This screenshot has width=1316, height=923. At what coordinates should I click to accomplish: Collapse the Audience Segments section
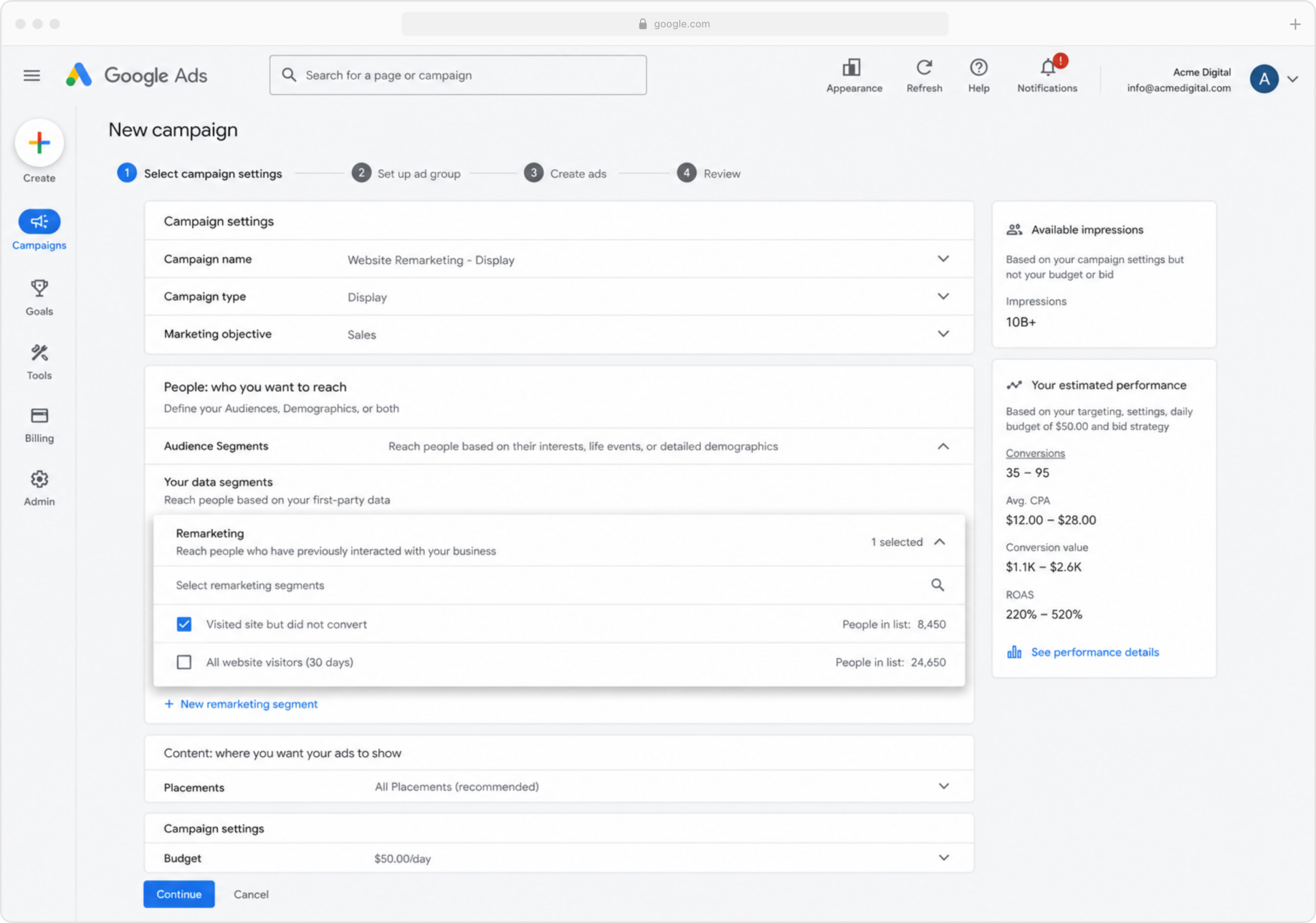click(x=943, y=446)
